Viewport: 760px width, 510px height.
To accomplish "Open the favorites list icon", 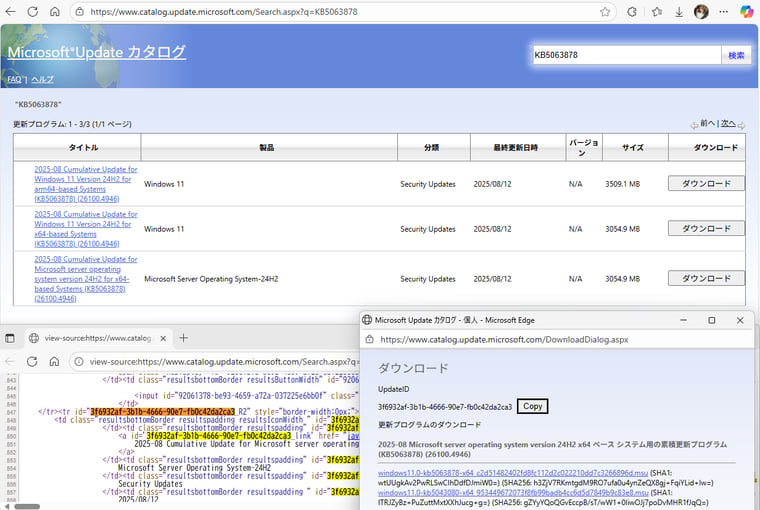I will click(x=657, y=12).
